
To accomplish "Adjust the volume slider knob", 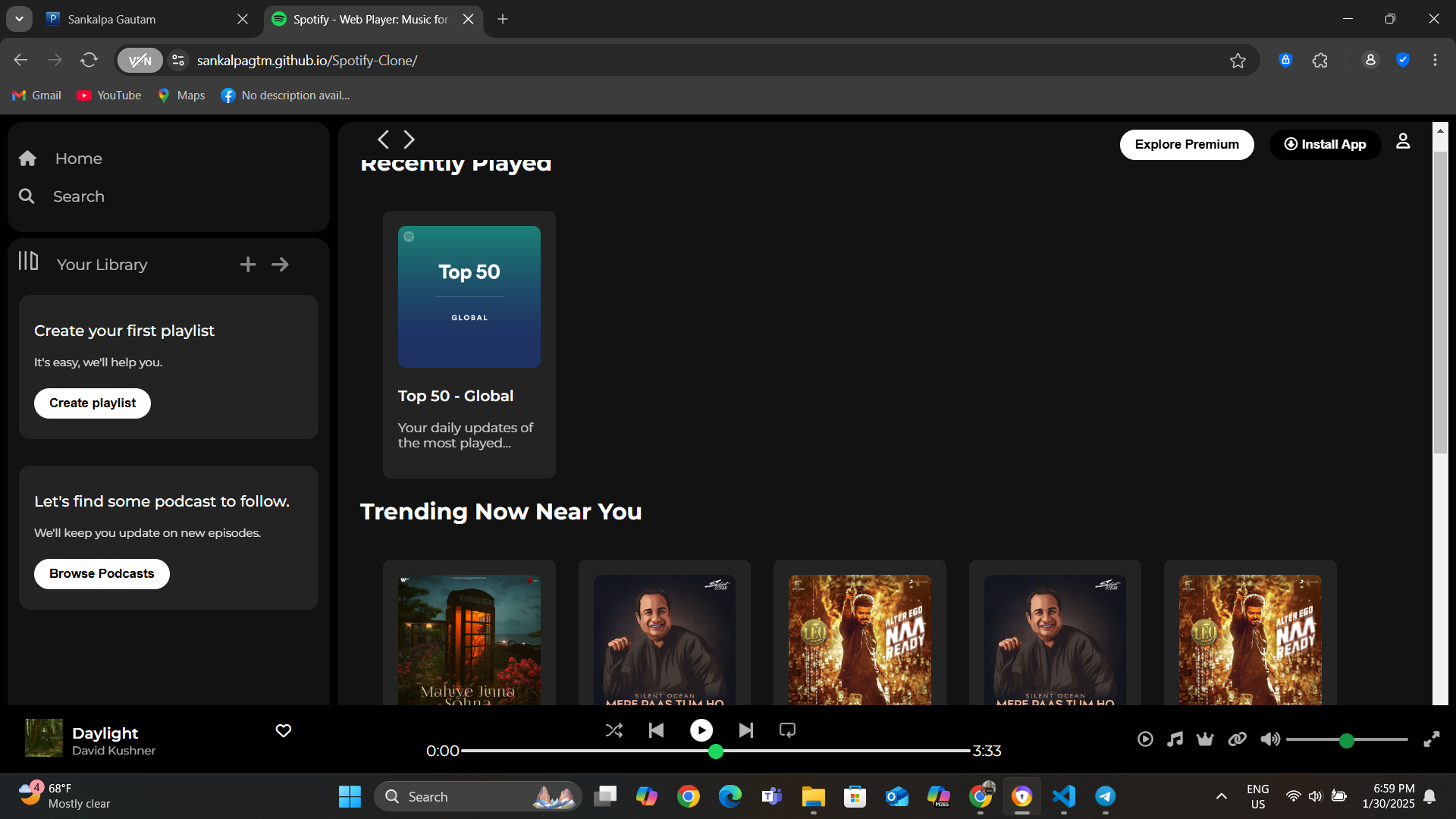I will click(1346, 741).
